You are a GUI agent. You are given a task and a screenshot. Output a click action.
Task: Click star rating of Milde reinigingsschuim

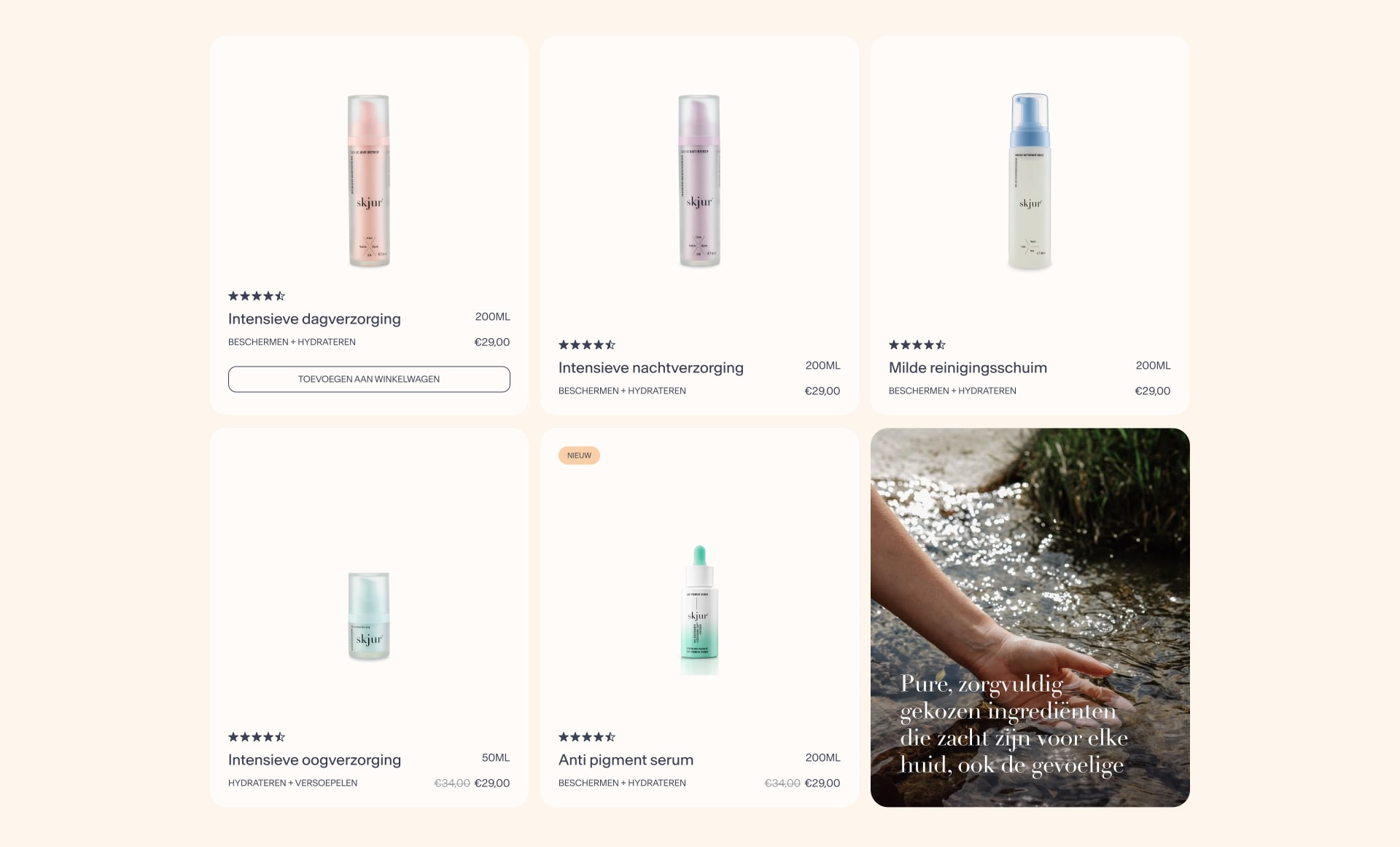(x=917, y=345)
